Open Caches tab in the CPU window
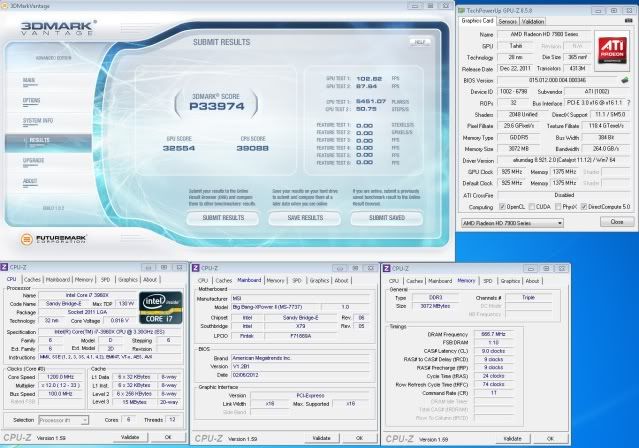 (32, 279)
